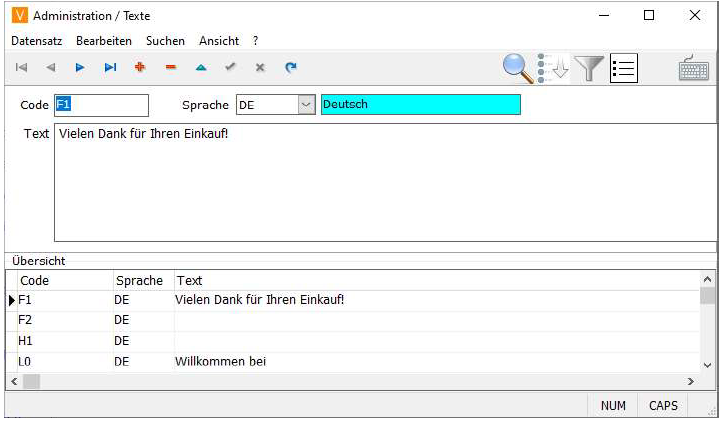Viewport: 721px width, 421px height.
Task: Click the funnel filter icon
Action: pyautogui.click(x=591, y=68)
